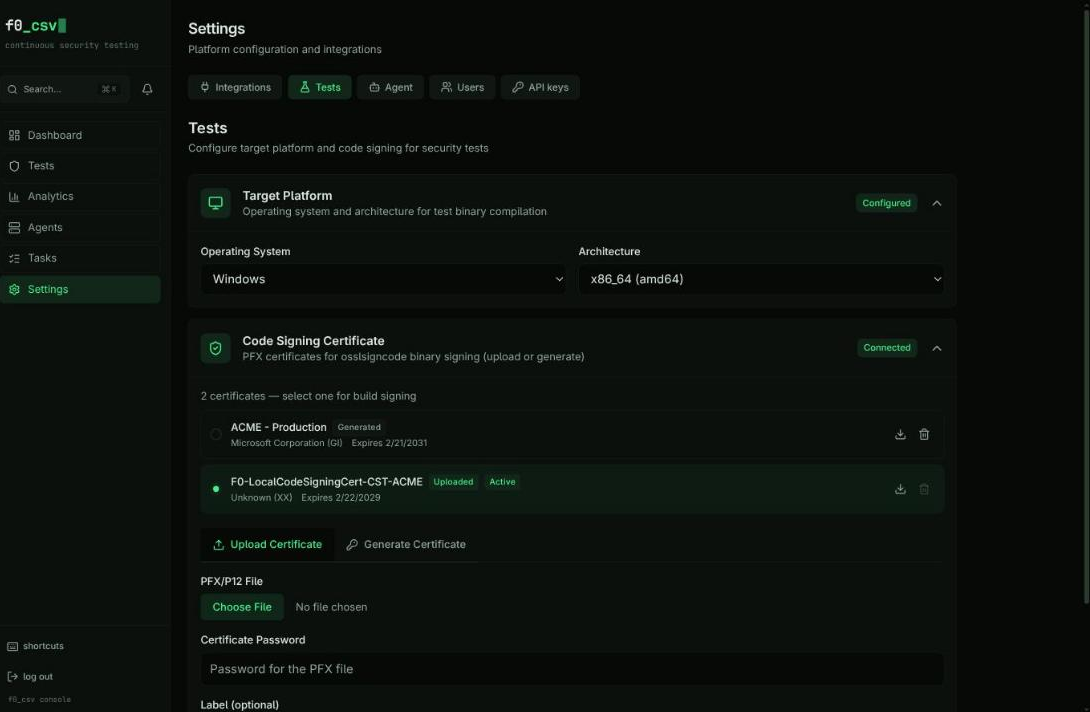The height and width of the screenshot is (712, 1090).
Task: Open the API keys tab
Action: tap(540, 87)
